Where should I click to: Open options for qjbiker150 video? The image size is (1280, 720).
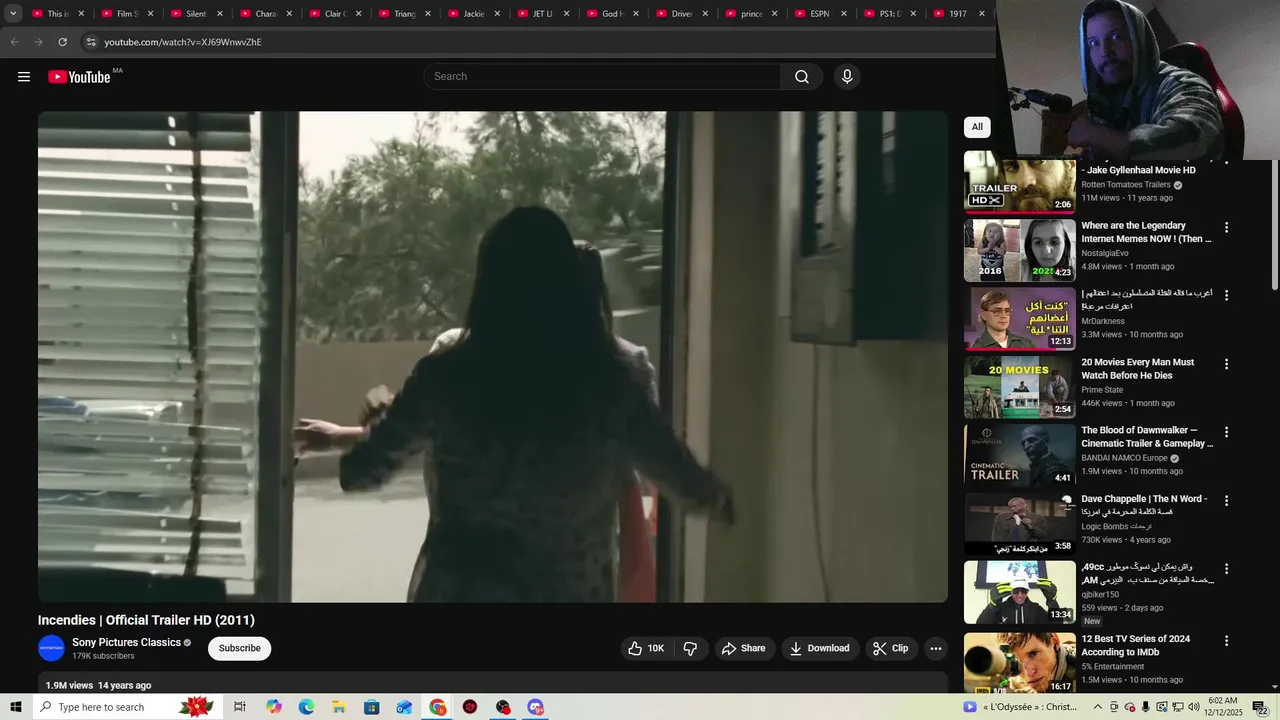[1226, 568]
